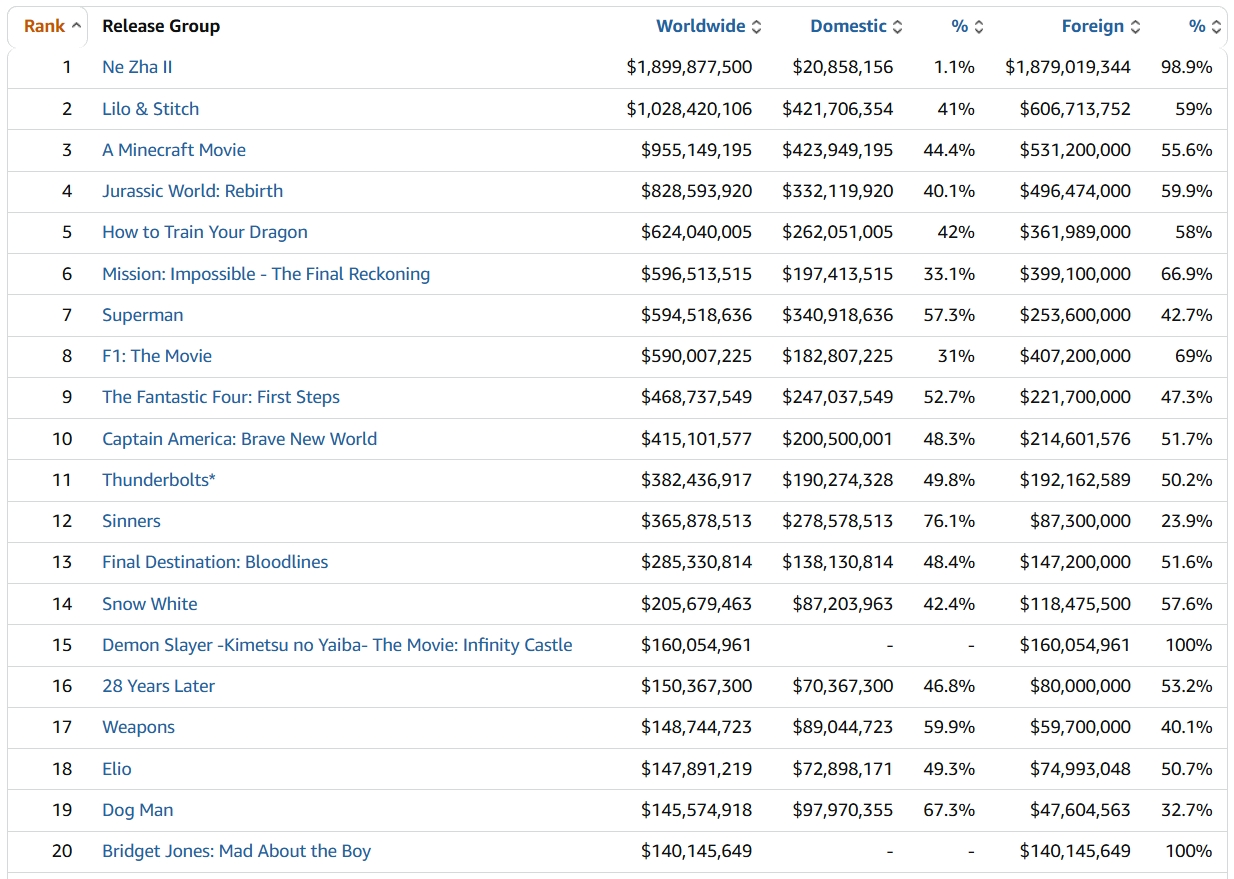Screen dimensions: 1234x879
Task: Click Ne Zha II foreign percent 98.9%
Action: [x=1187, y=67]
